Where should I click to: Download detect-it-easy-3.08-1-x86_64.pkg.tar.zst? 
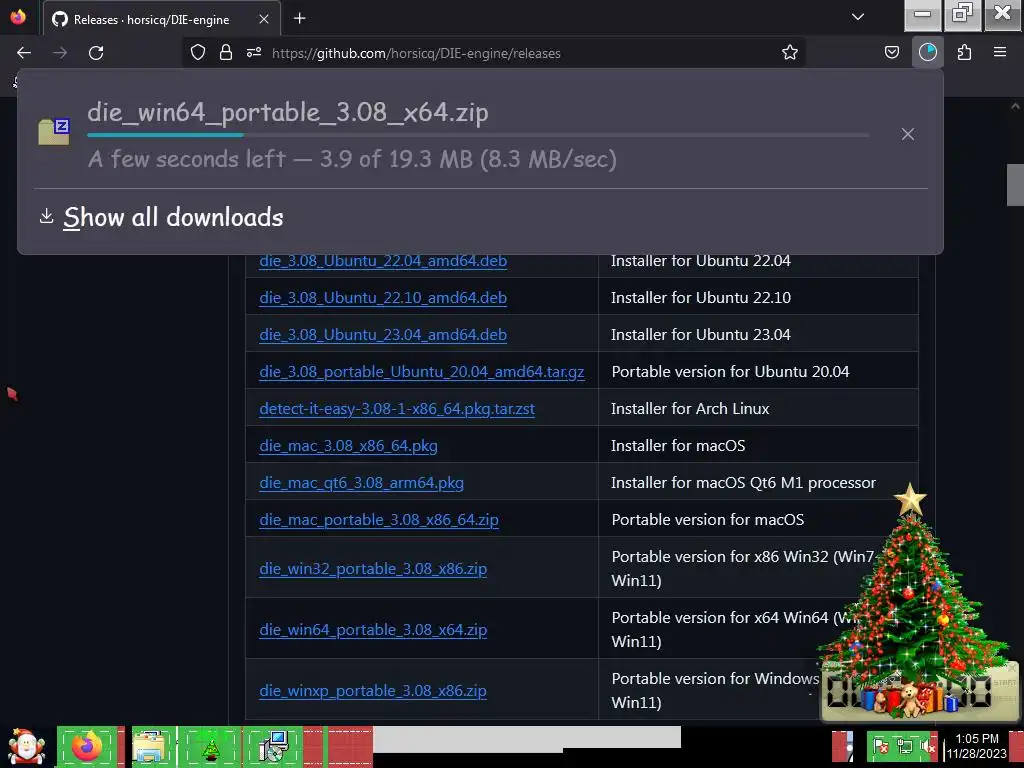click(397, 409)
